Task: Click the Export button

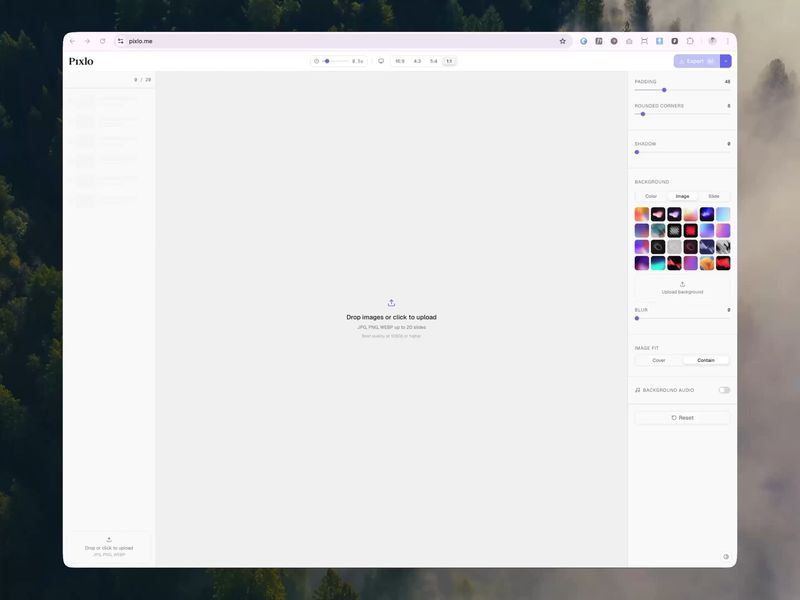Action: 693,61
